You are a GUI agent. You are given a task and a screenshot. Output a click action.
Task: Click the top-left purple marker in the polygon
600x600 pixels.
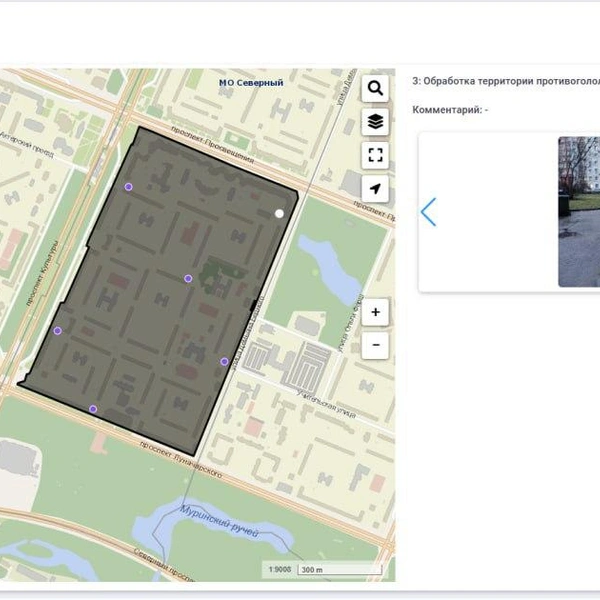point(128,187)
